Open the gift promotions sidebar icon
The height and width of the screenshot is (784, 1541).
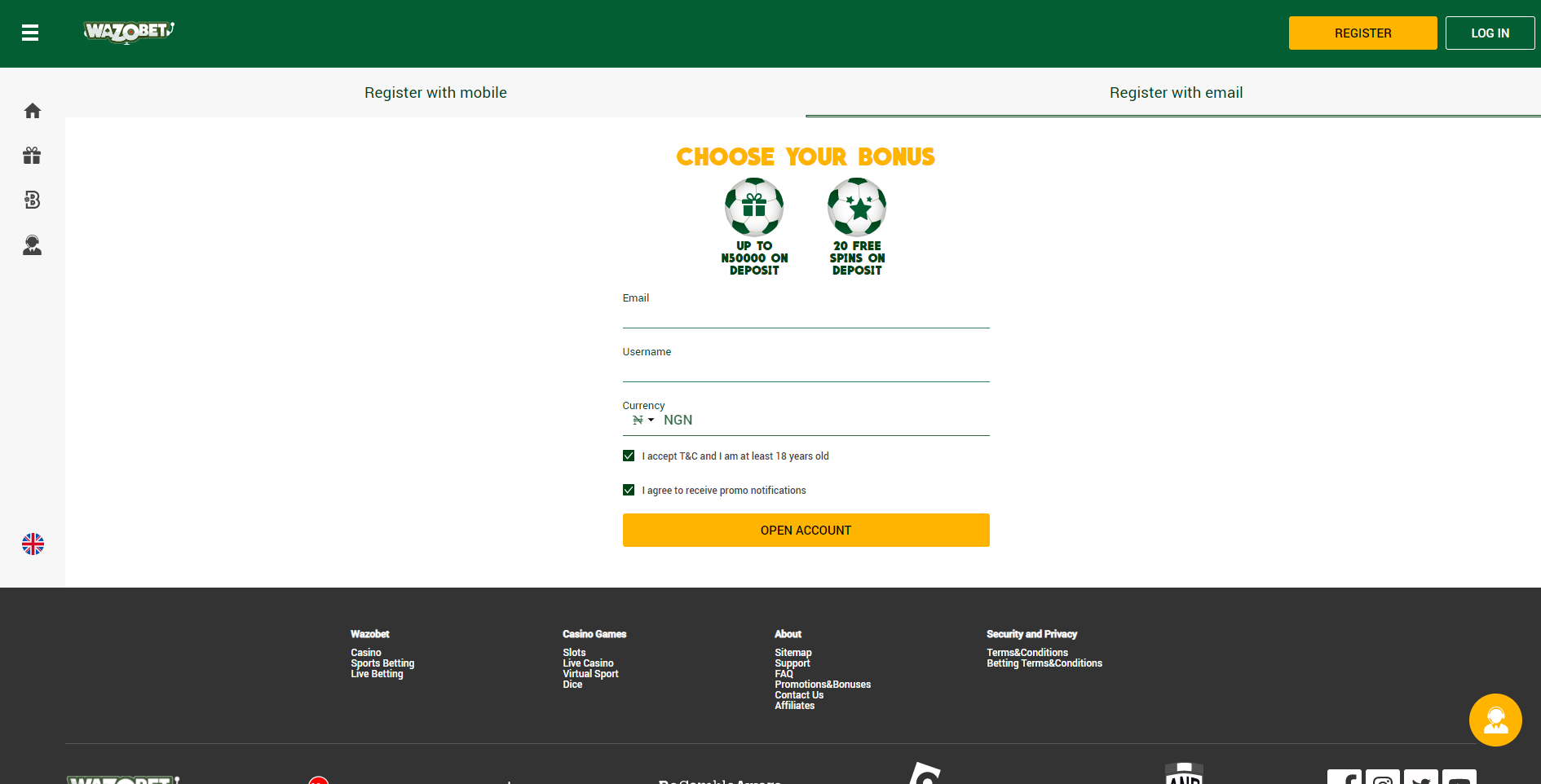[x=32, y=156]
